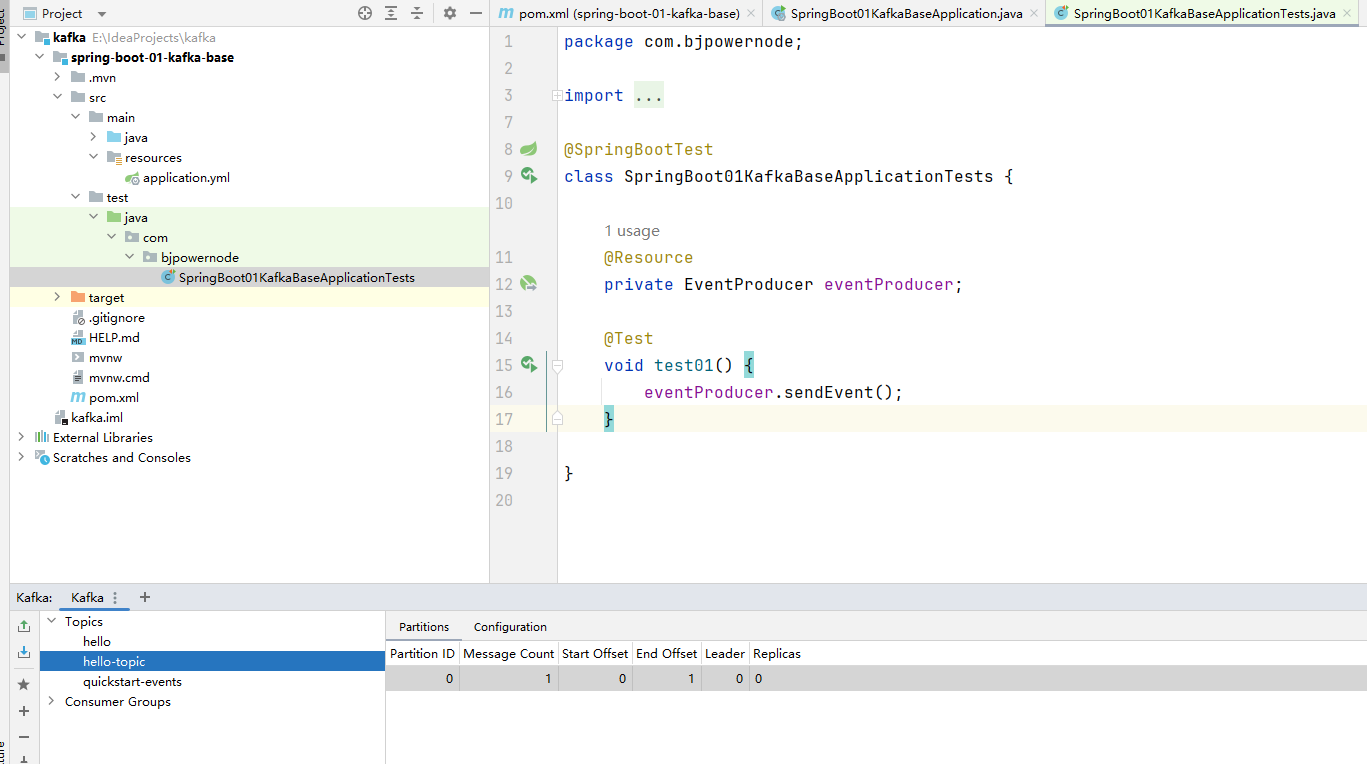Viewport: 1367px width, 764px height.
Task: Add a new Kafka connection tab
Action: click(x=145, y=597)
